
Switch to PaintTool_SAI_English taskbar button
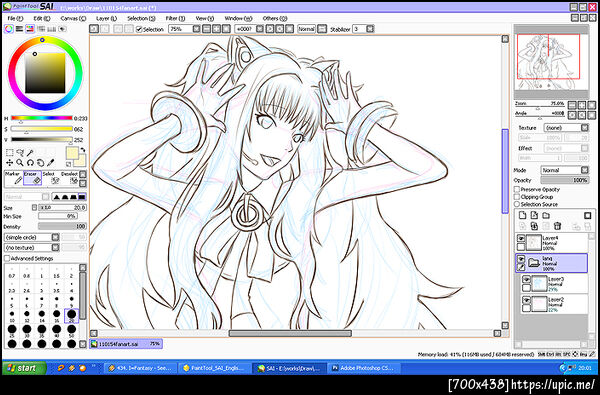(x=215, y=368)
